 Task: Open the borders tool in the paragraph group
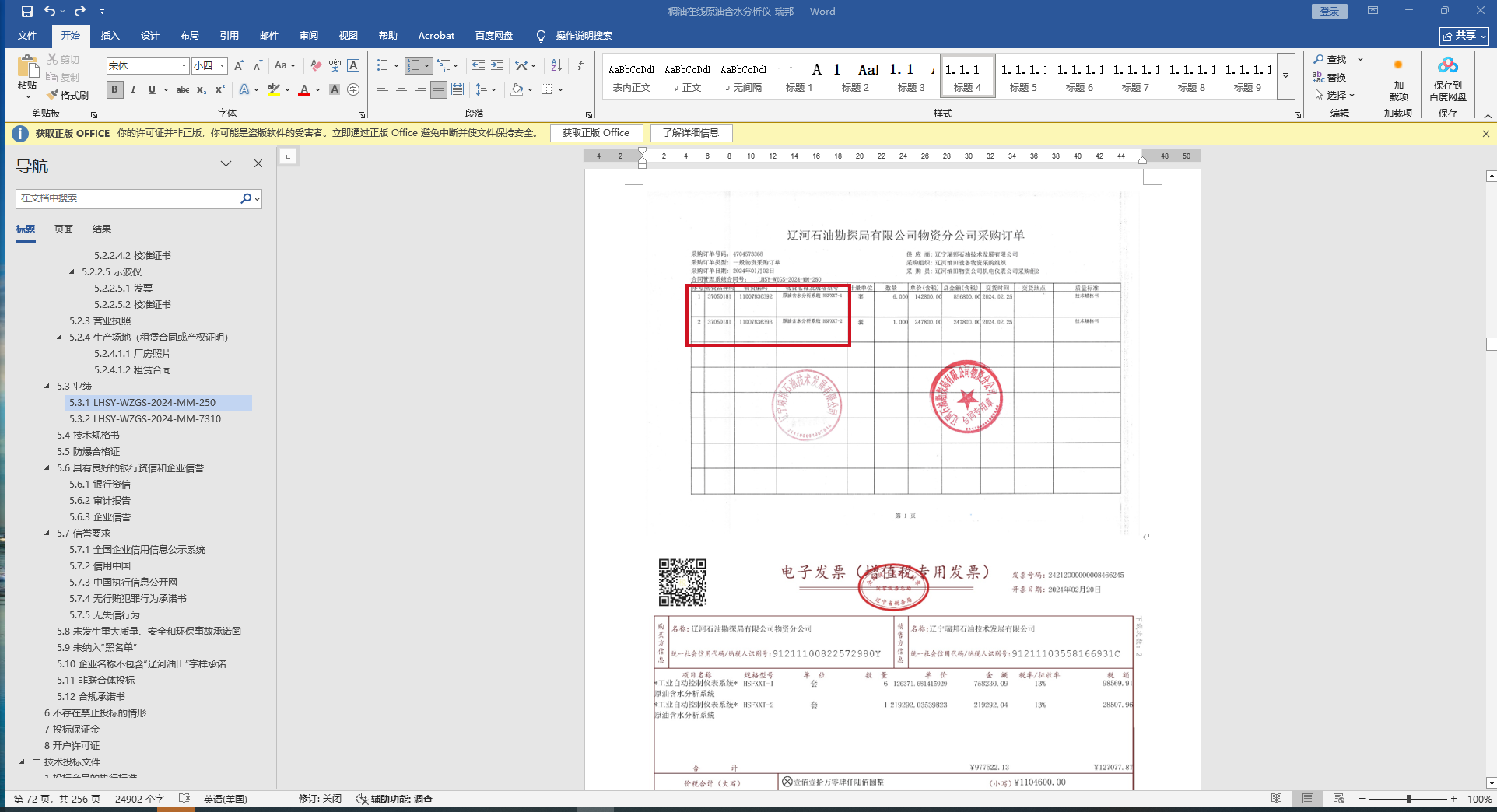tap(547, 89)
